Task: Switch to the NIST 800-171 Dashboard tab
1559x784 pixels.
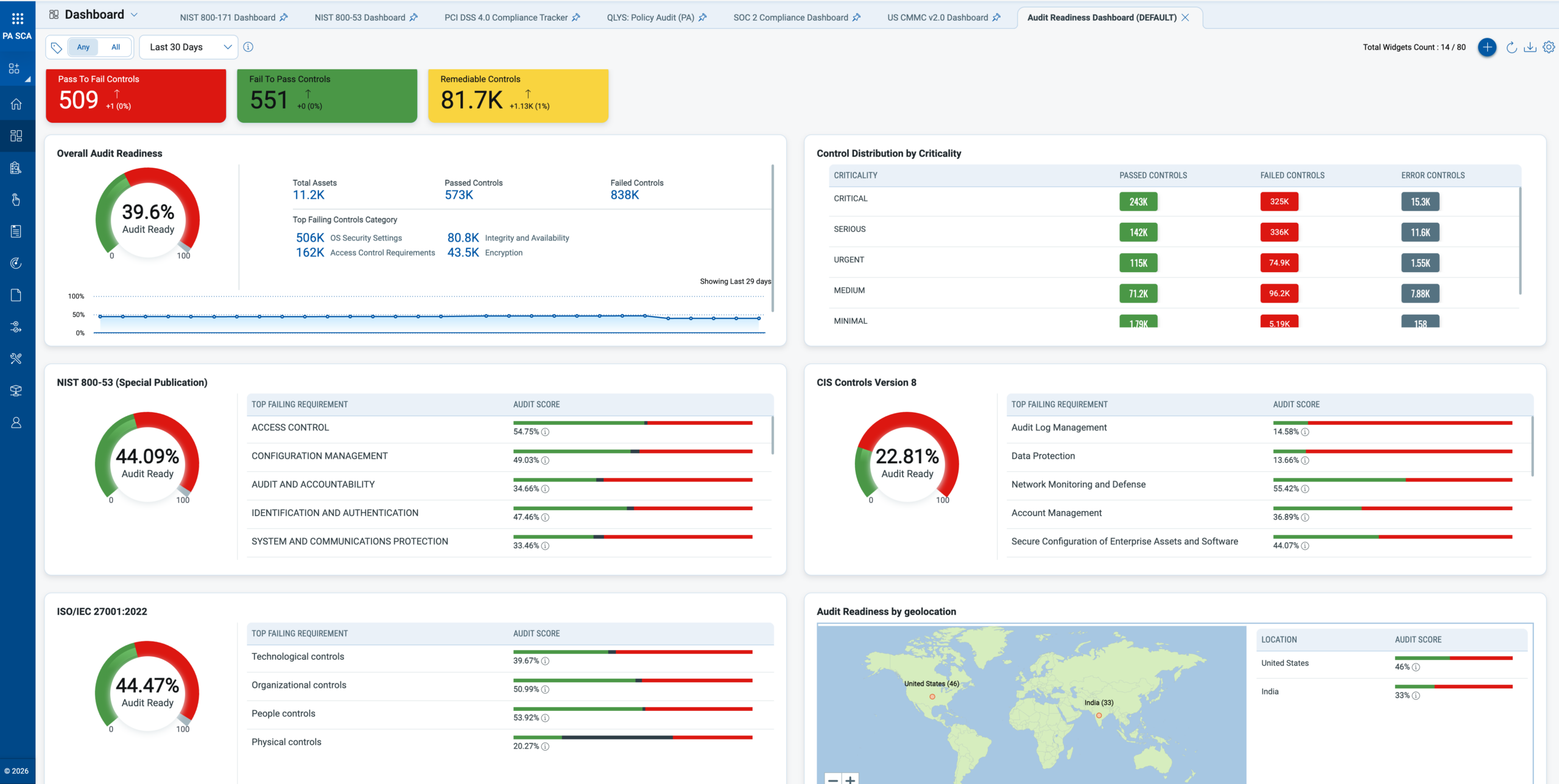Action: click(x=227, y=18)
